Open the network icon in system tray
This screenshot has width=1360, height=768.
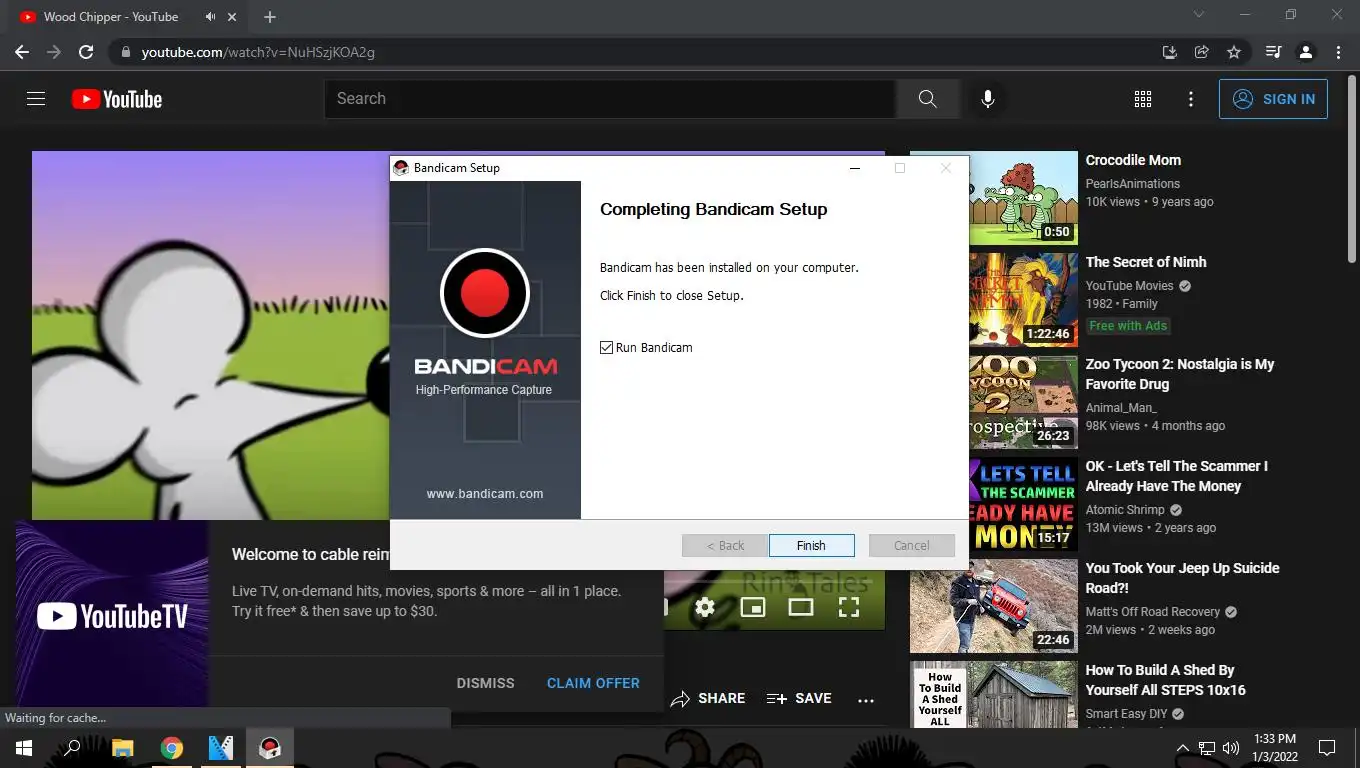click(1207, 748)
